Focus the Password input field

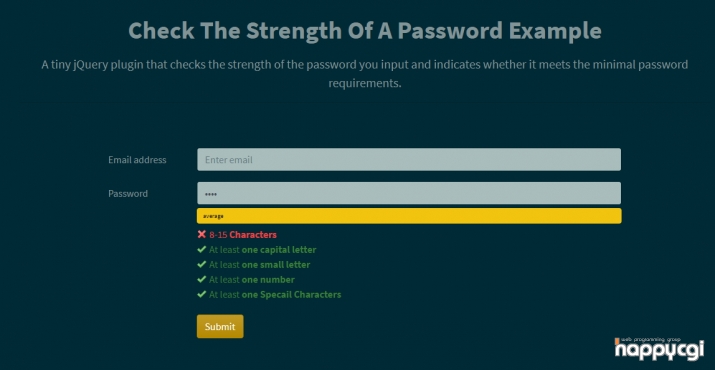coord(409,193)
